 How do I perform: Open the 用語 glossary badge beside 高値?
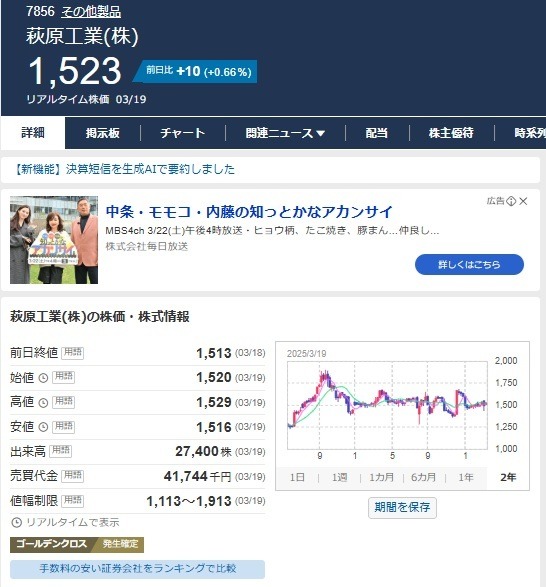(x=64, y=402)
